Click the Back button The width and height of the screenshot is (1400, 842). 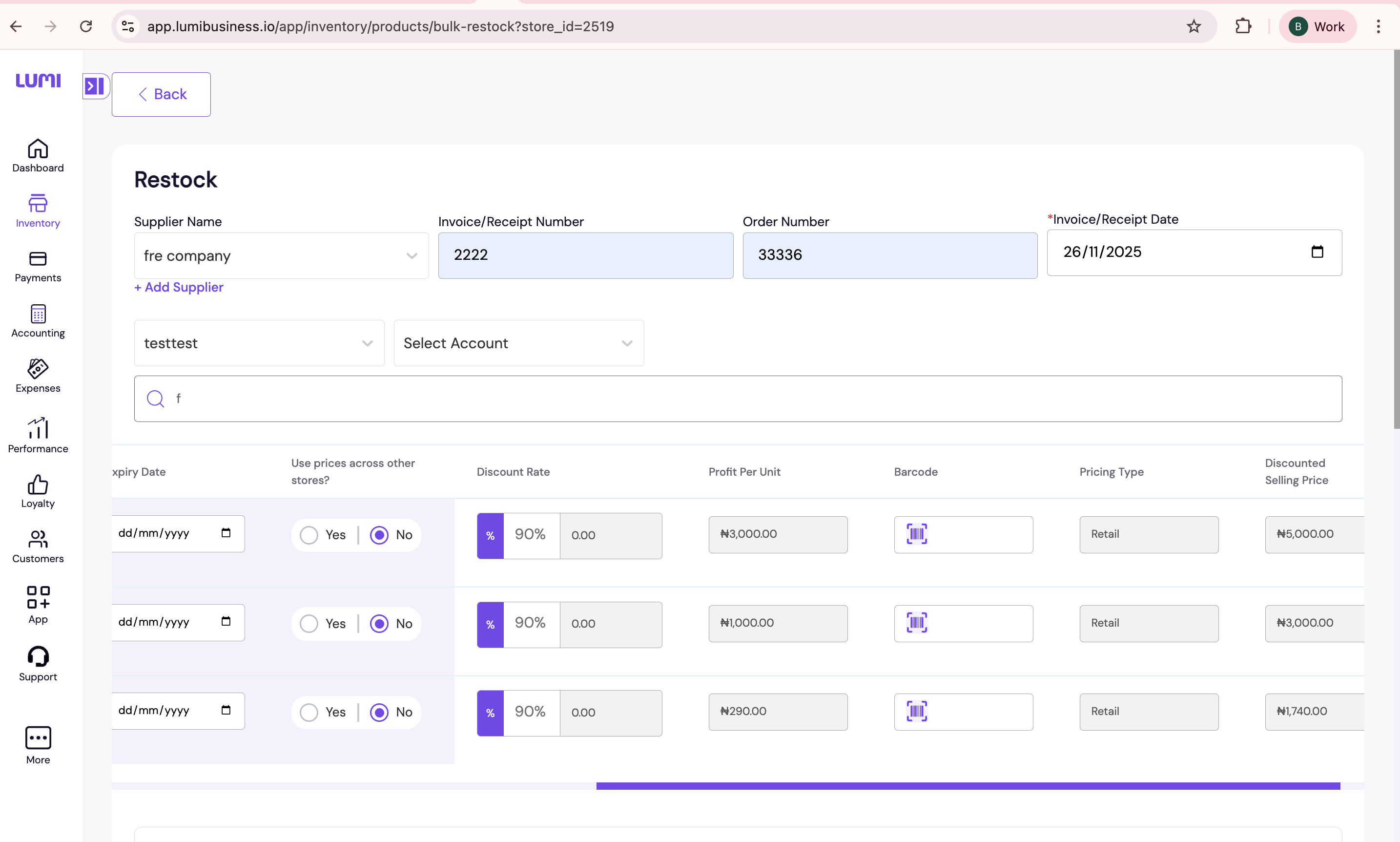(162, 94)
